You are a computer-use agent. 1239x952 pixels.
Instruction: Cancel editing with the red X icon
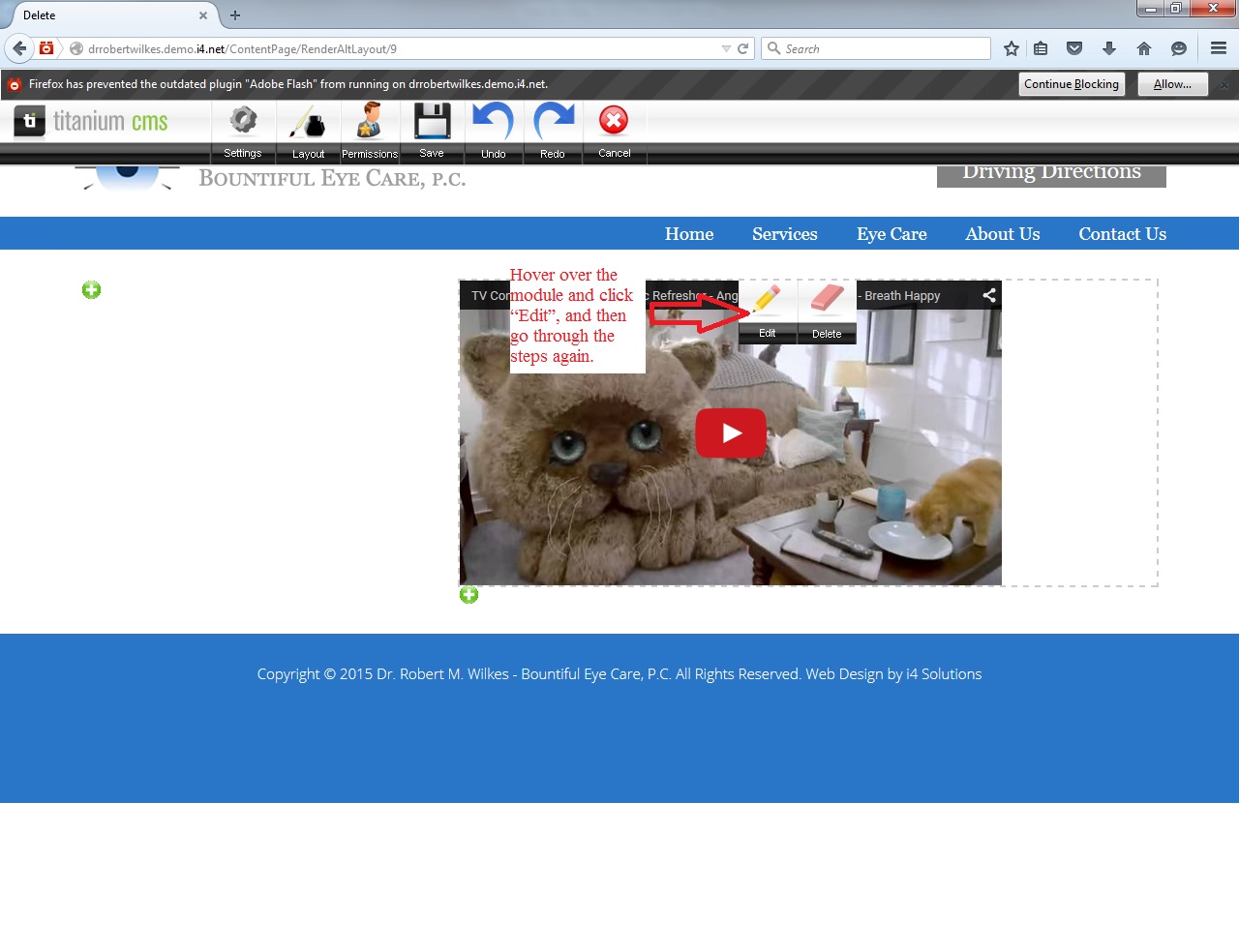coord(614,130)
